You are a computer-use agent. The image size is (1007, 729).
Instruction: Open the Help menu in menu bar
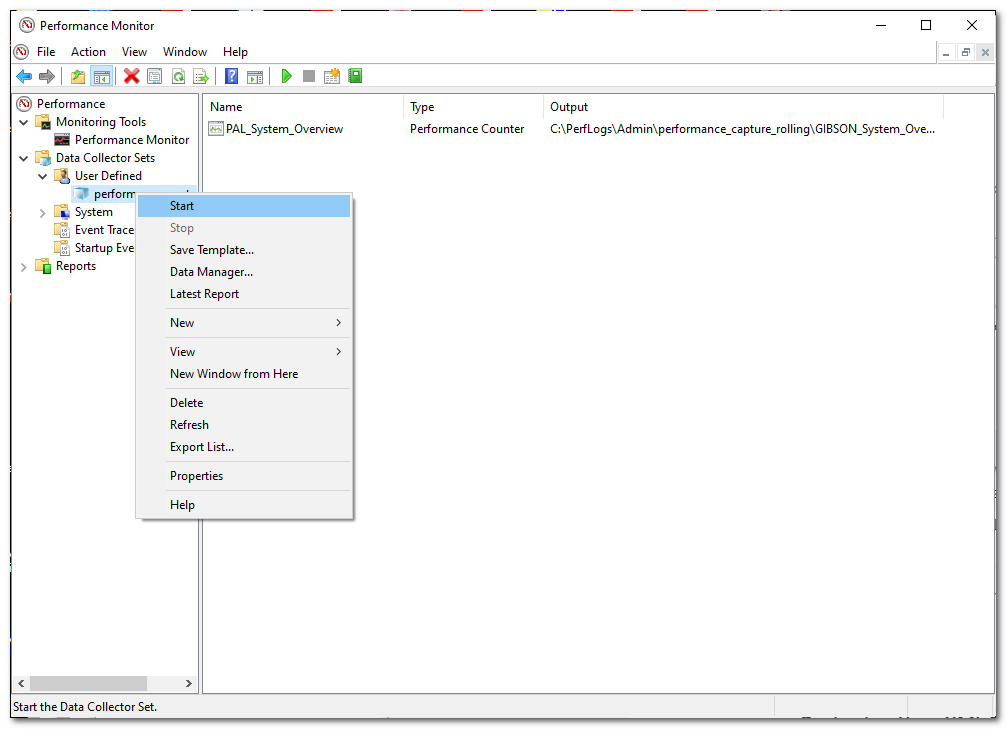click(235, 52)
